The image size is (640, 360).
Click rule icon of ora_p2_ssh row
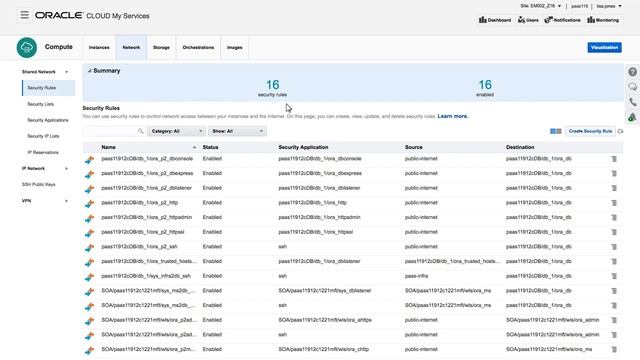[89, 248]
